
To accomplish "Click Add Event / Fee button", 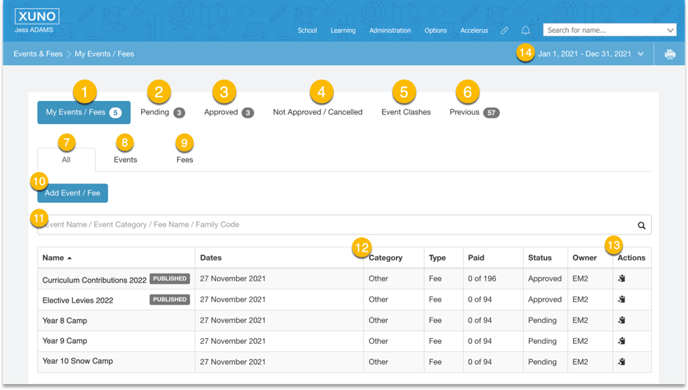I will 72,193.
